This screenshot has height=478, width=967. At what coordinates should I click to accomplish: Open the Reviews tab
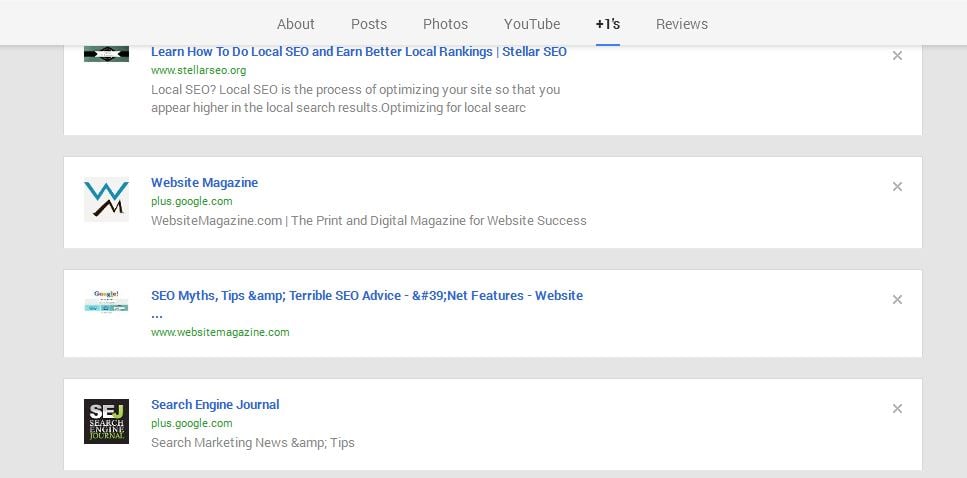click(682, 24)
